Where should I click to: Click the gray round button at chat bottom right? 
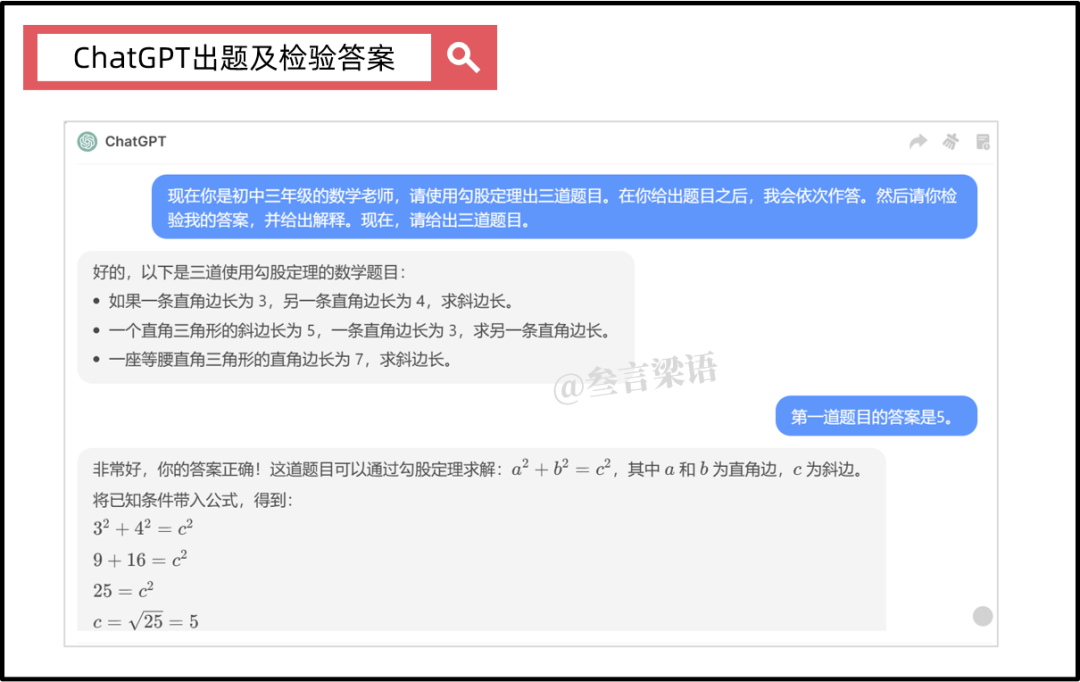tap(983, 616)
